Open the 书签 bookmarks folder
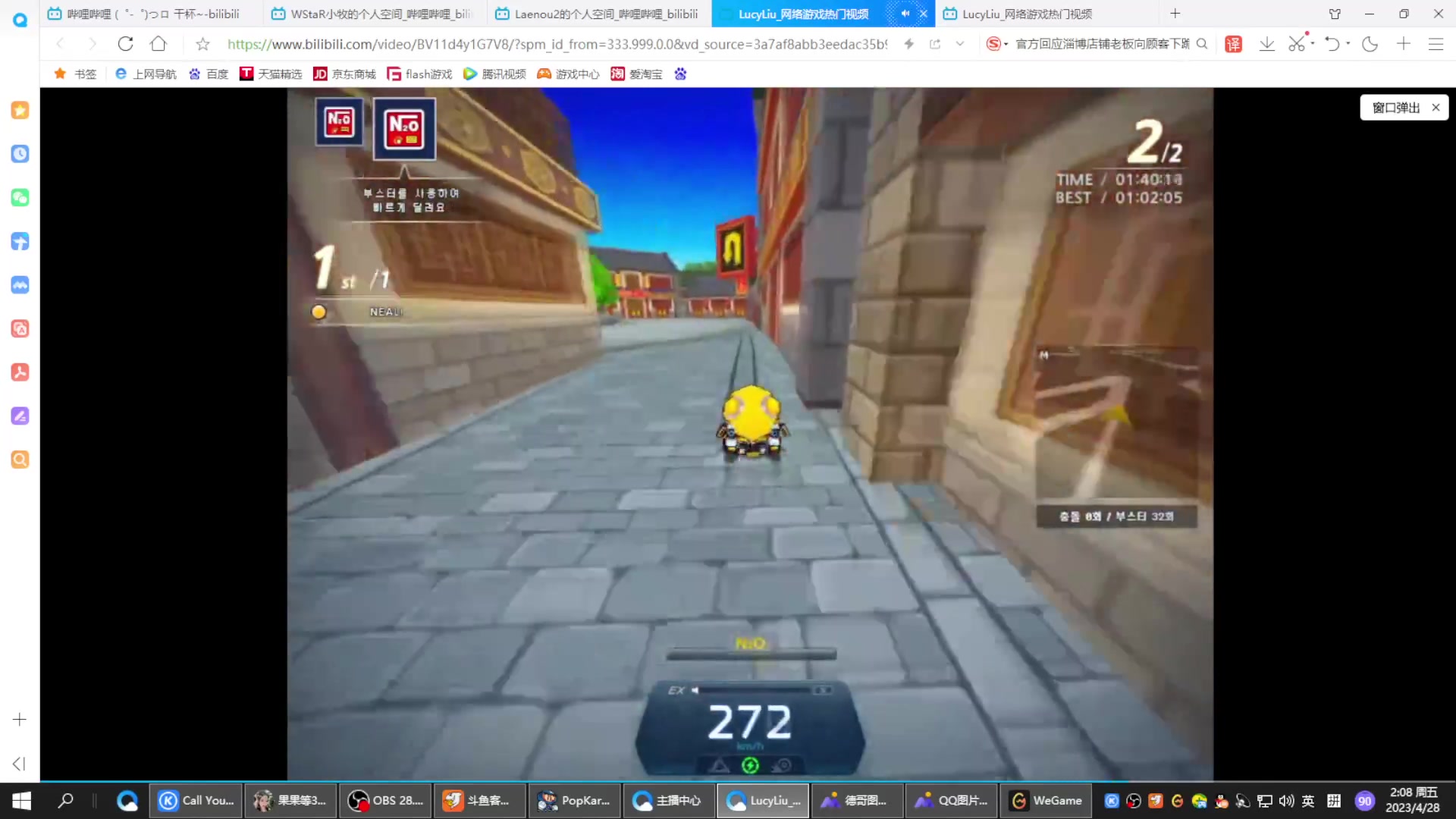 (75, 74)
